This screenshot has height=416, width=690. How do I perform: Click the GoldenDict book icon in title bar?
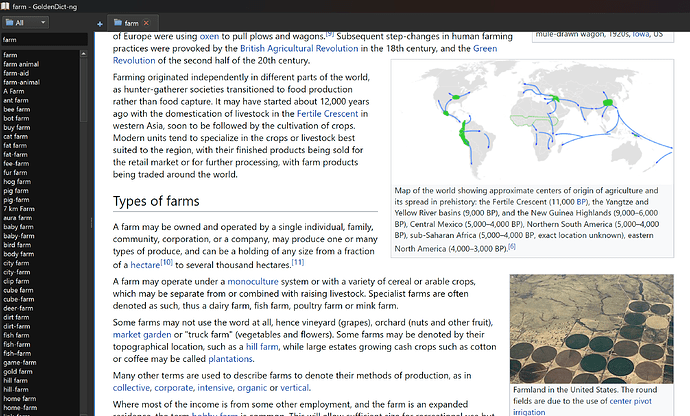[x=7, y=6]
